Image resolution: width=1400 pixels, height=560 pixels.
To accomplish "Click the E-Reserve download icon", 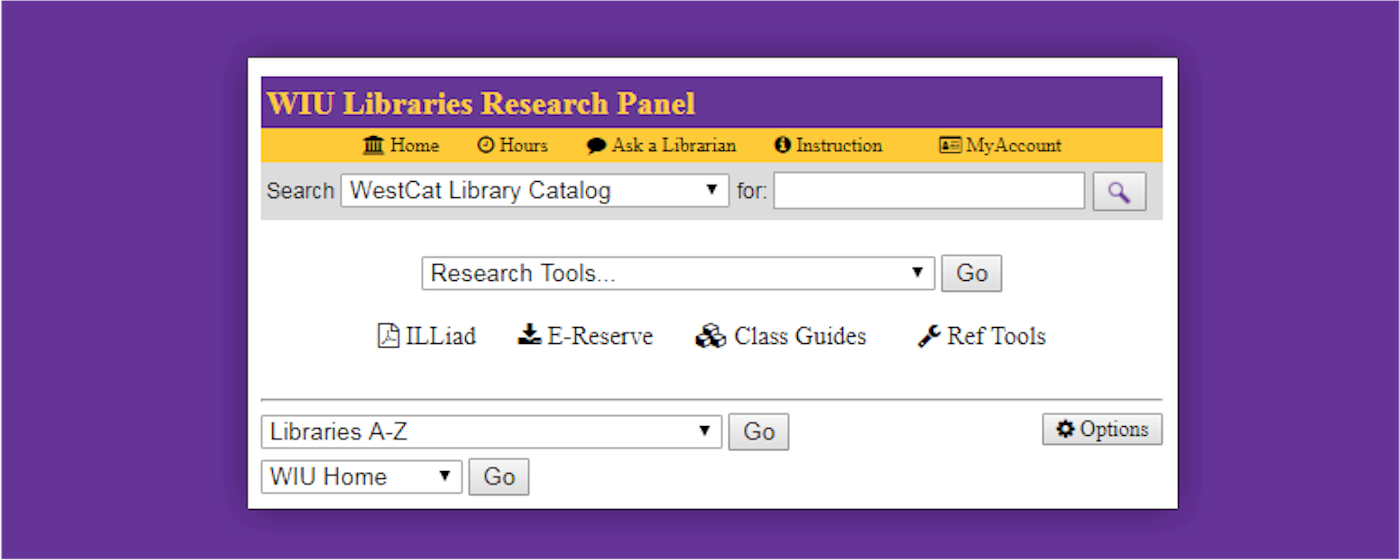I will pyautogui.click(x=529, y=336).
